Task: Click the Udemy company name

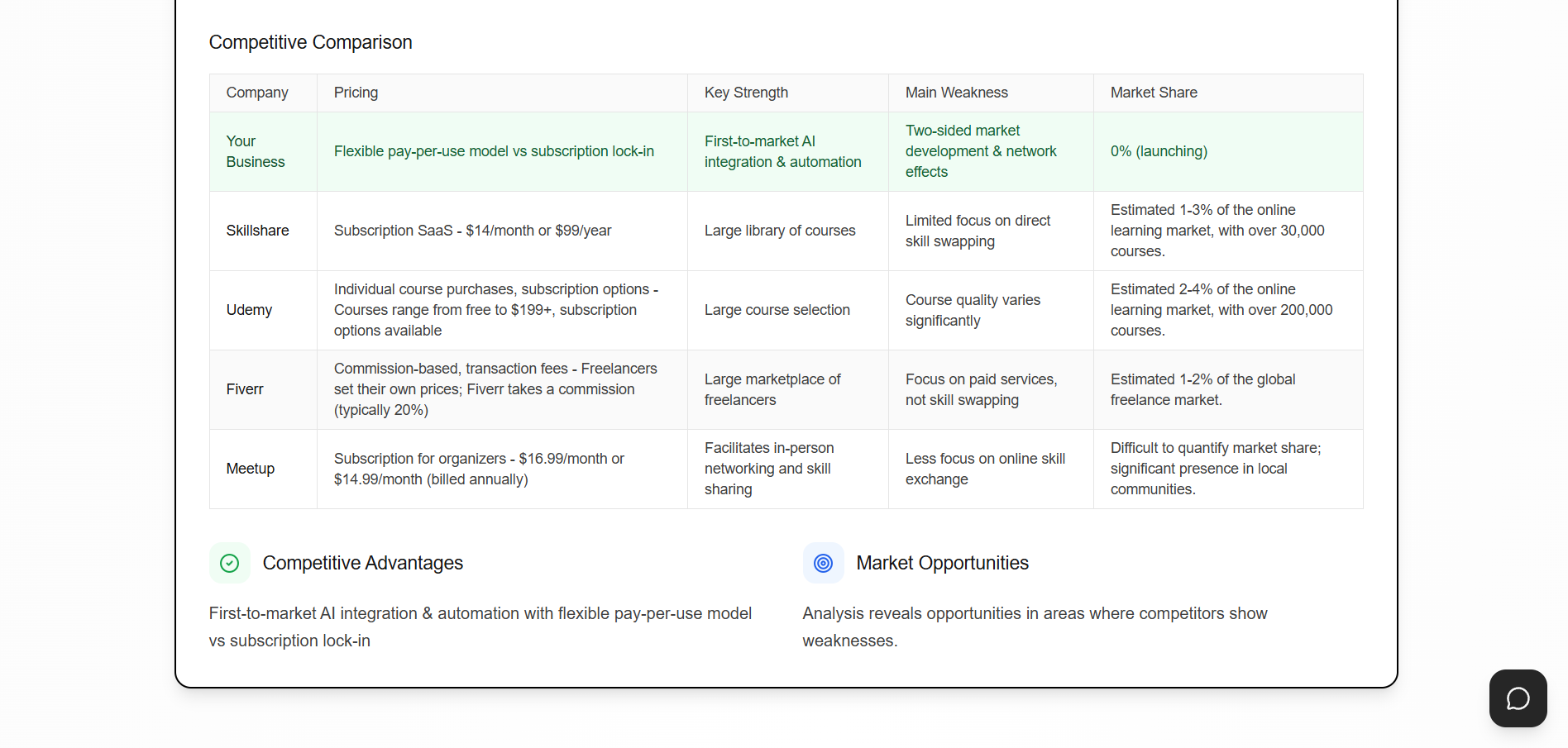Action: pos(249,310)
